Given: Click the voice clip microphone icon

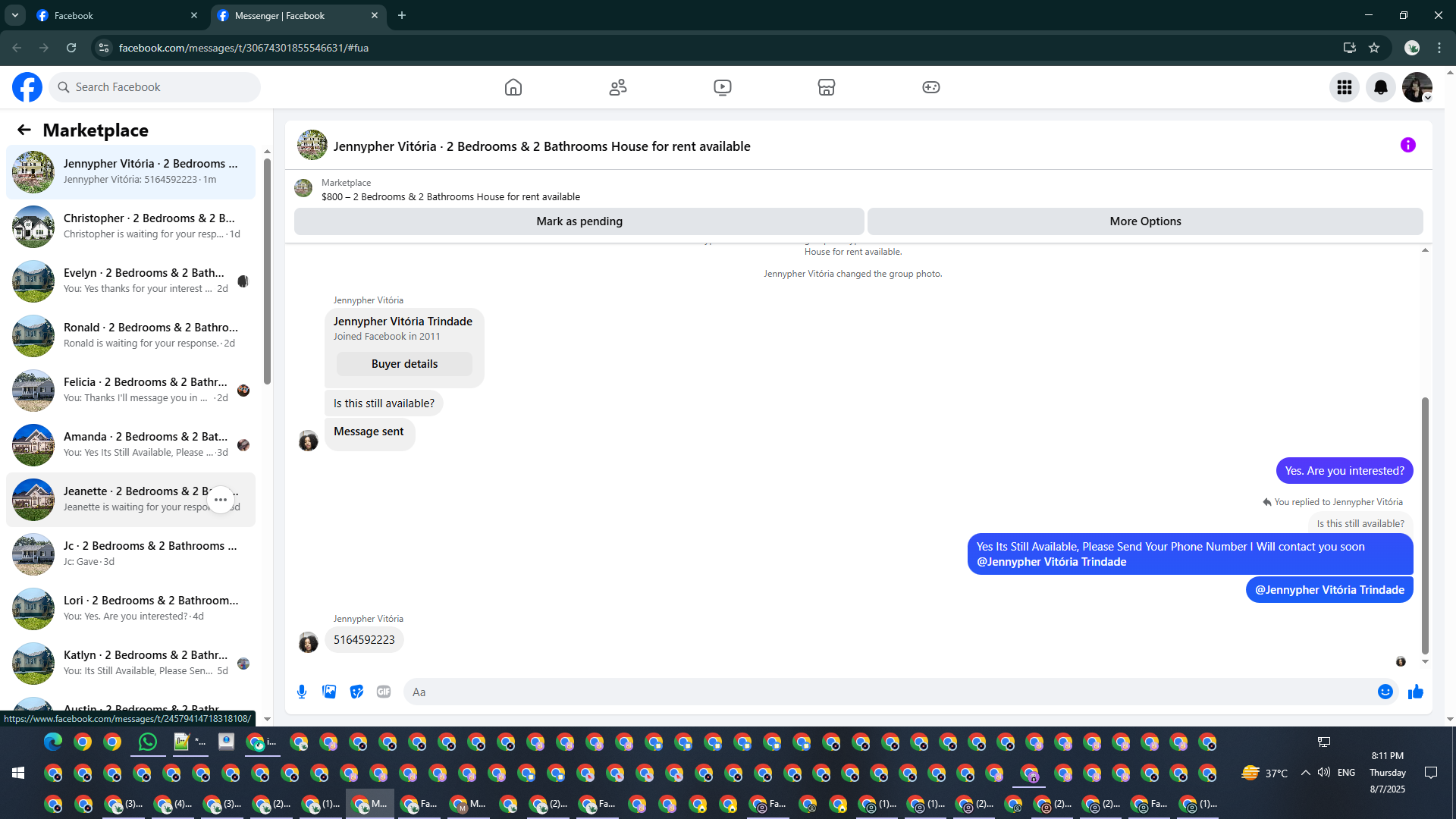Looking at the screenshot, I should [302, 692].
